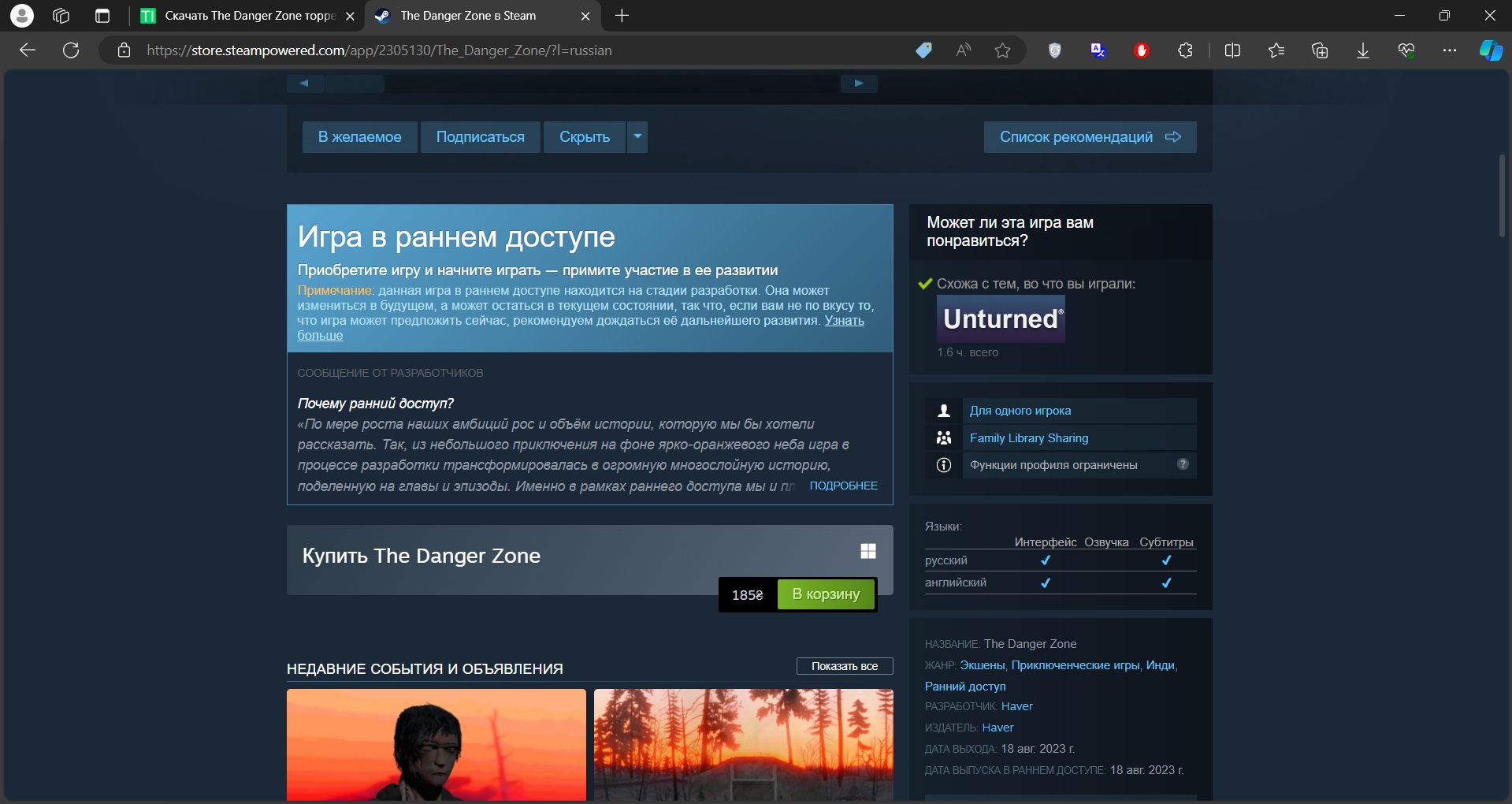Image resolution: width=1512 pixels, height=804 pixels.
Task: Add this page to favorites star
Action: coord(1002,50)
